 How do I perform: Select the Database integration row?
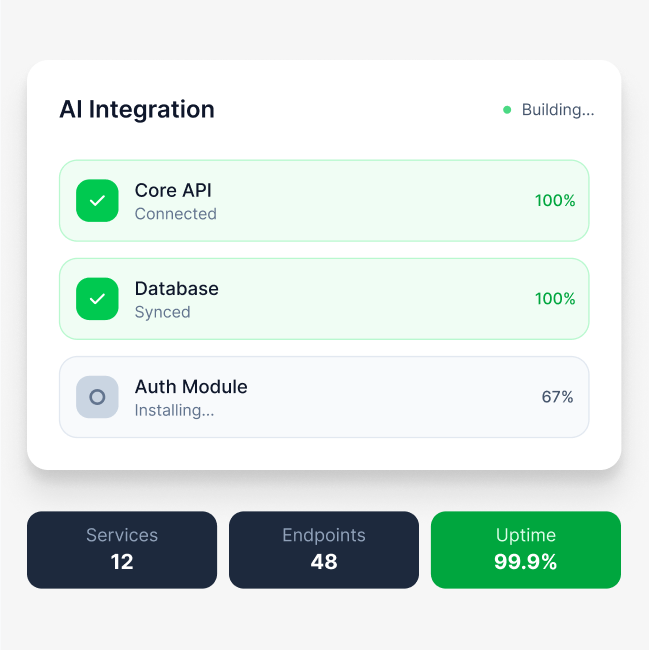pyautogui.click(x=324, y=299)
